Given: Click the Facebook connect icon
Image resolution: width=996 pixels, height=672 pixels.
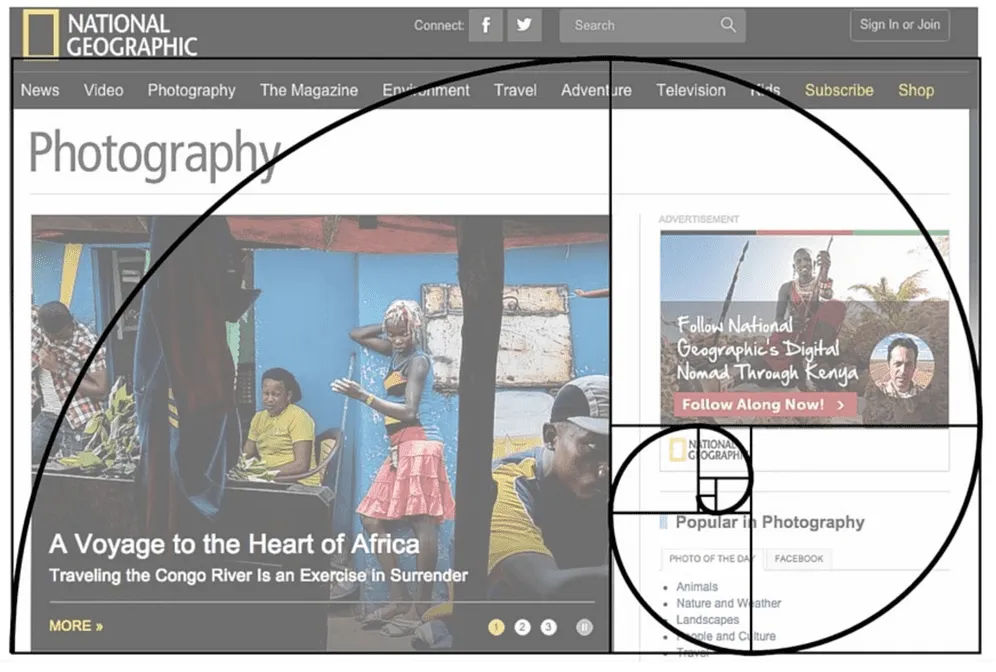Looking at the screenshot, I should (486, 25).
